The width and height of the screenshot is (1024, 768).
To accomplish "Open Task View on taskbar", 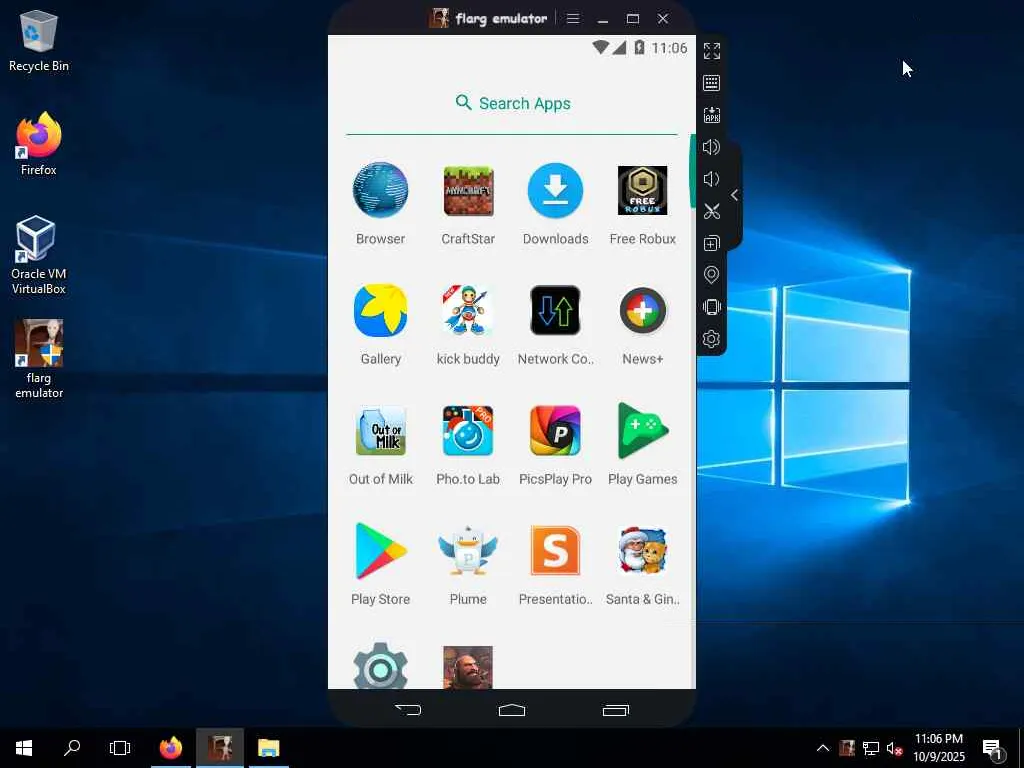I will pyautogui.click(x=120, y=748).
